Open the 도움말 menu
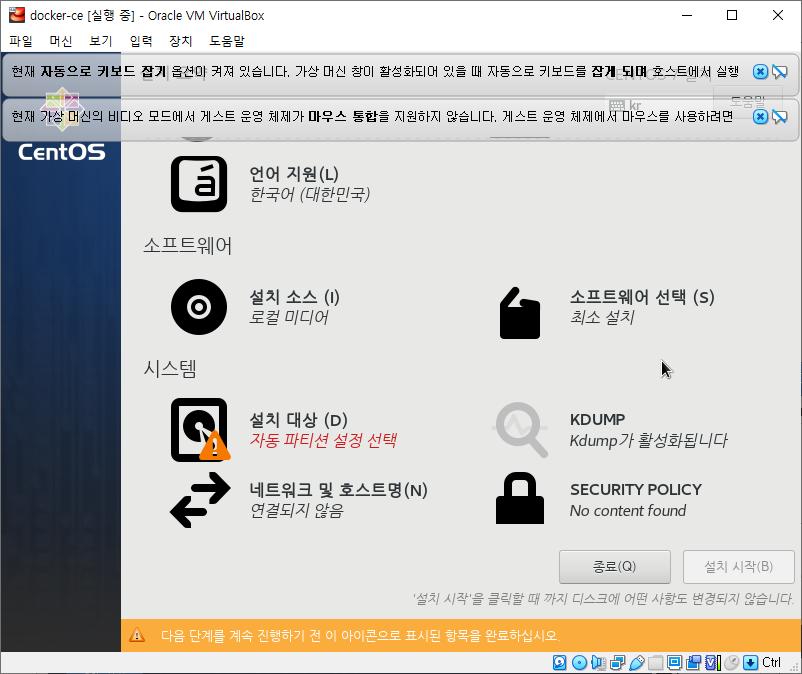The width and height of the screenshot is (802, 674). point(227,41)
